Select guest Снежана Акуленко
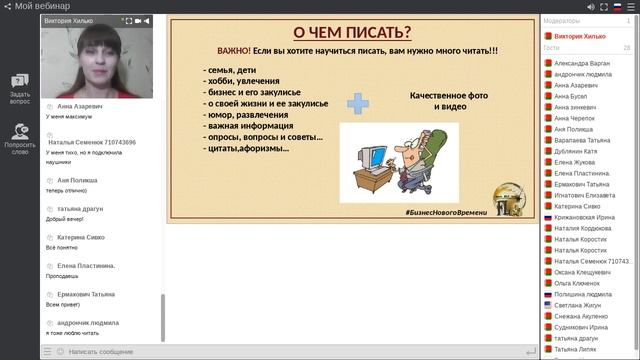The image size is (640, 360). click(x=581, y=316)
